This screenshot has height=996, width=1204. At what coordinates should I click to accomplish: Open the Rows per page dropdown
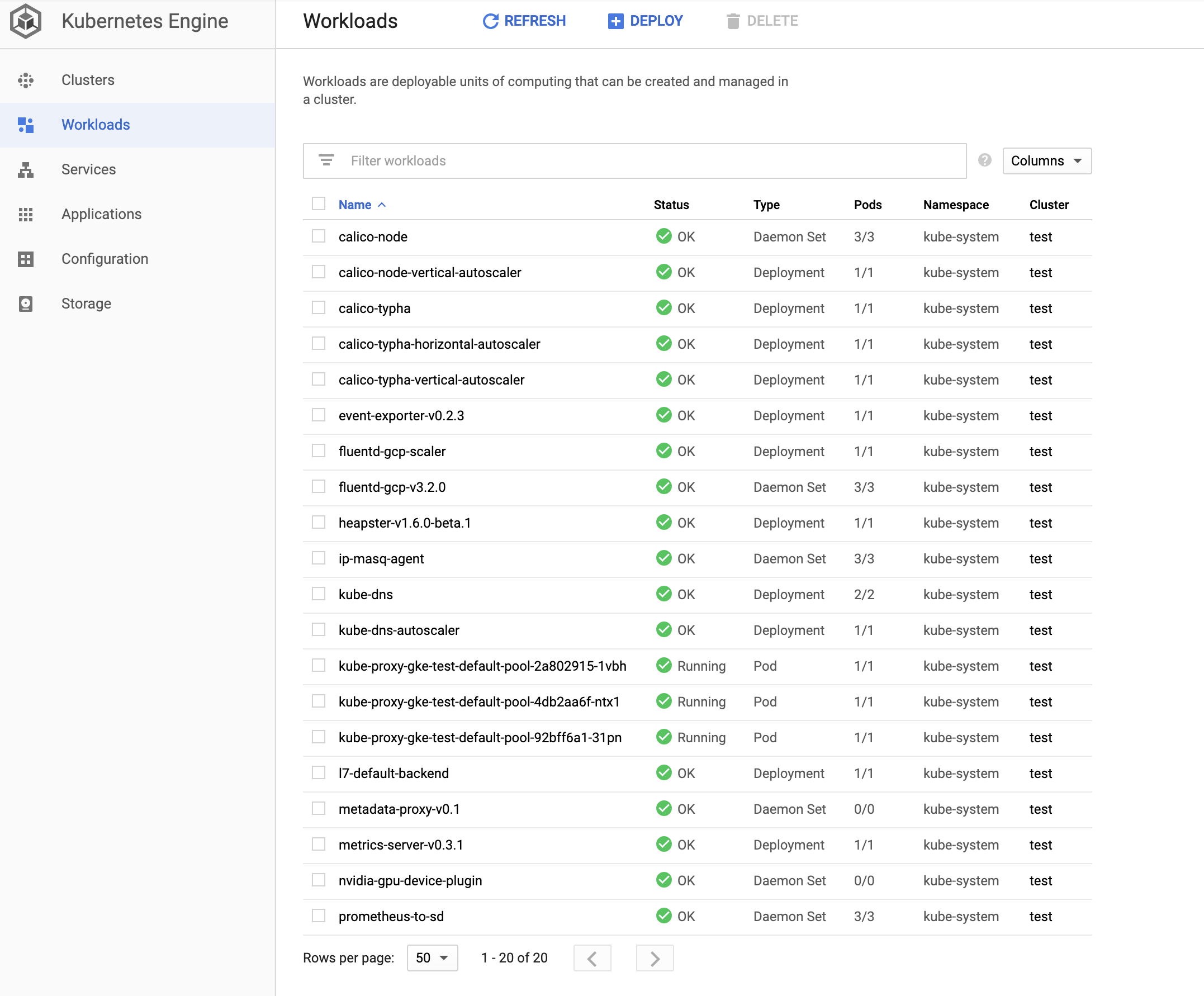432,958
